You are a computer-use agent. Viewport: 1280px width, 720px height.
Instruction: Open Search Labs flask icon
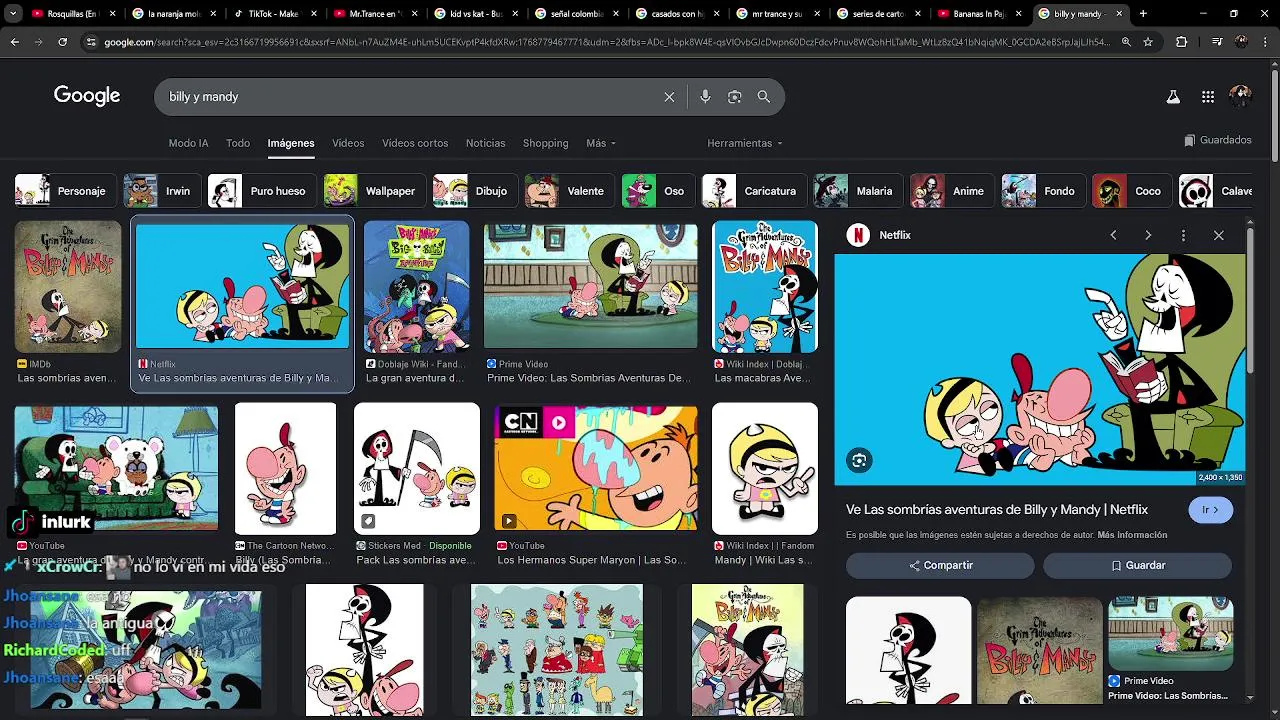coord(1173,97)
